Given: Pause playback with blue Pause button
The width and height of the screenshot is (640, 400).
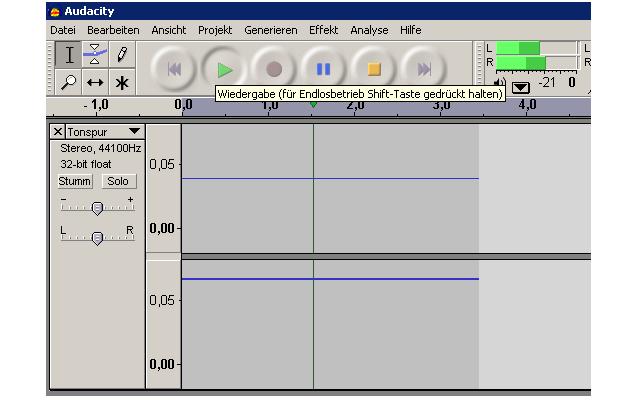Looking at the screenshot, I should (x=324, y=69).
